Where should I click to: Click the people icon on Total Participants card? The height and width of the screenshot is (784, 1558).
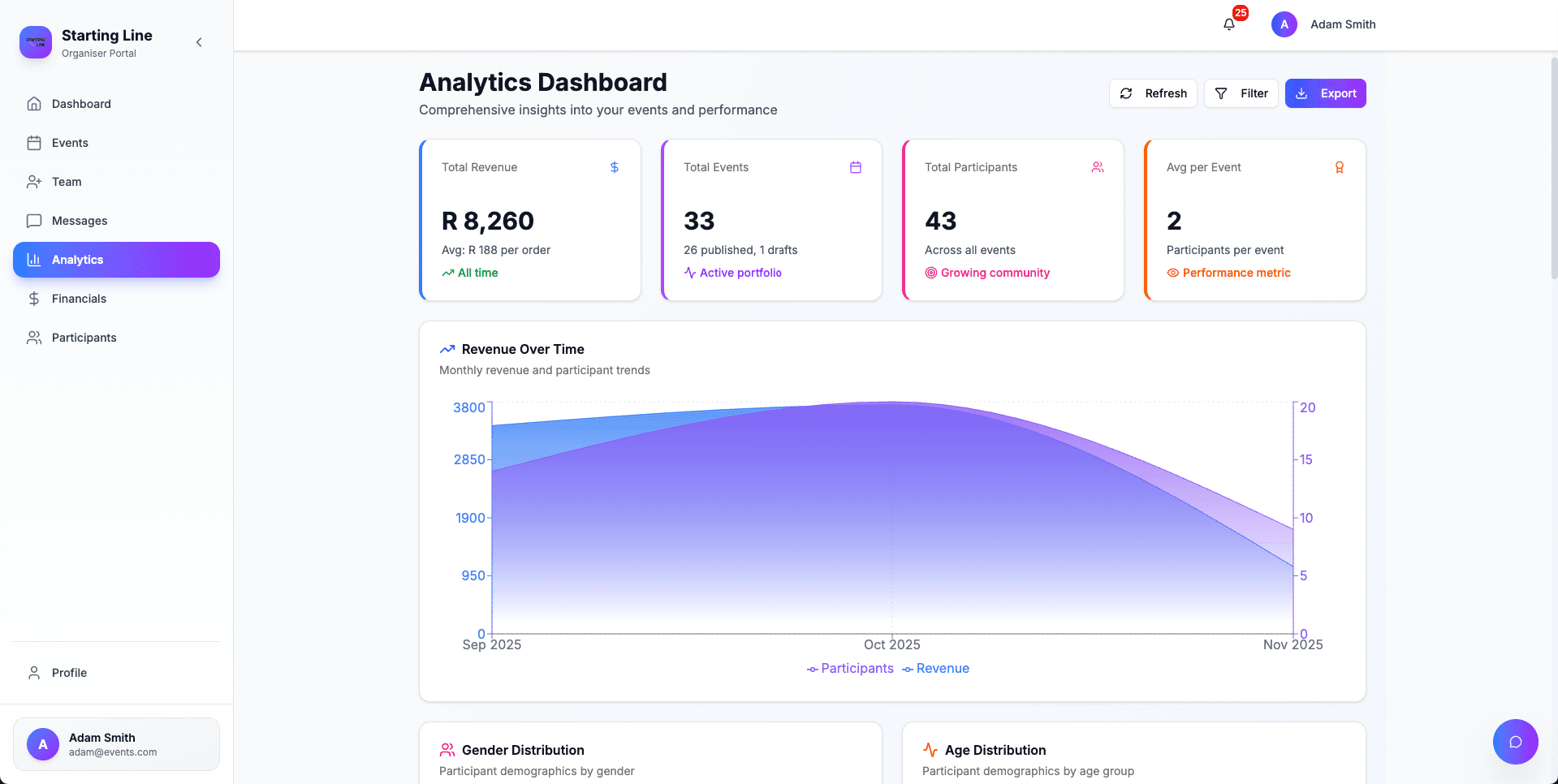[x=1098, y=167]
